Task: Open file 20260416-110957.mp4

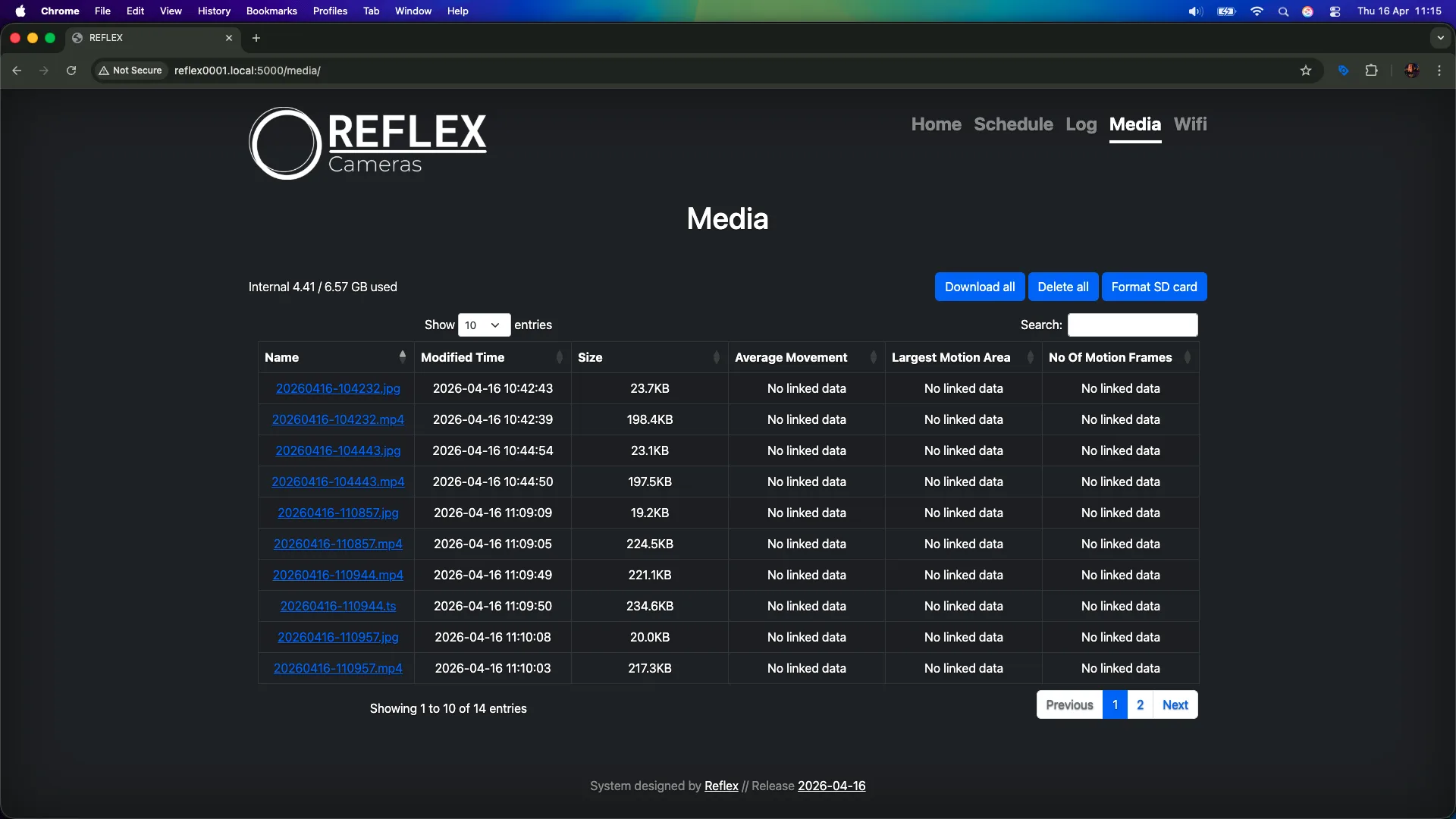Action: [x=338, y=668]
